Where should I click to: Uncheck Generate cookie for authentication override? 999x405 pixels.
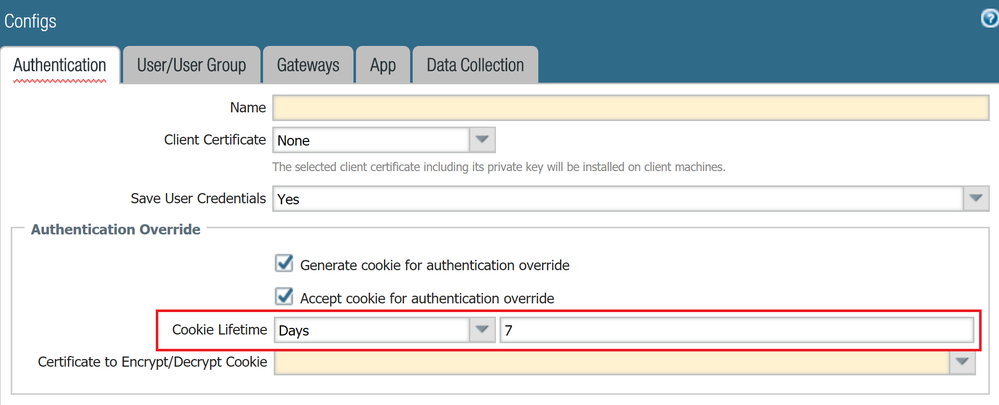click(284, 264)
